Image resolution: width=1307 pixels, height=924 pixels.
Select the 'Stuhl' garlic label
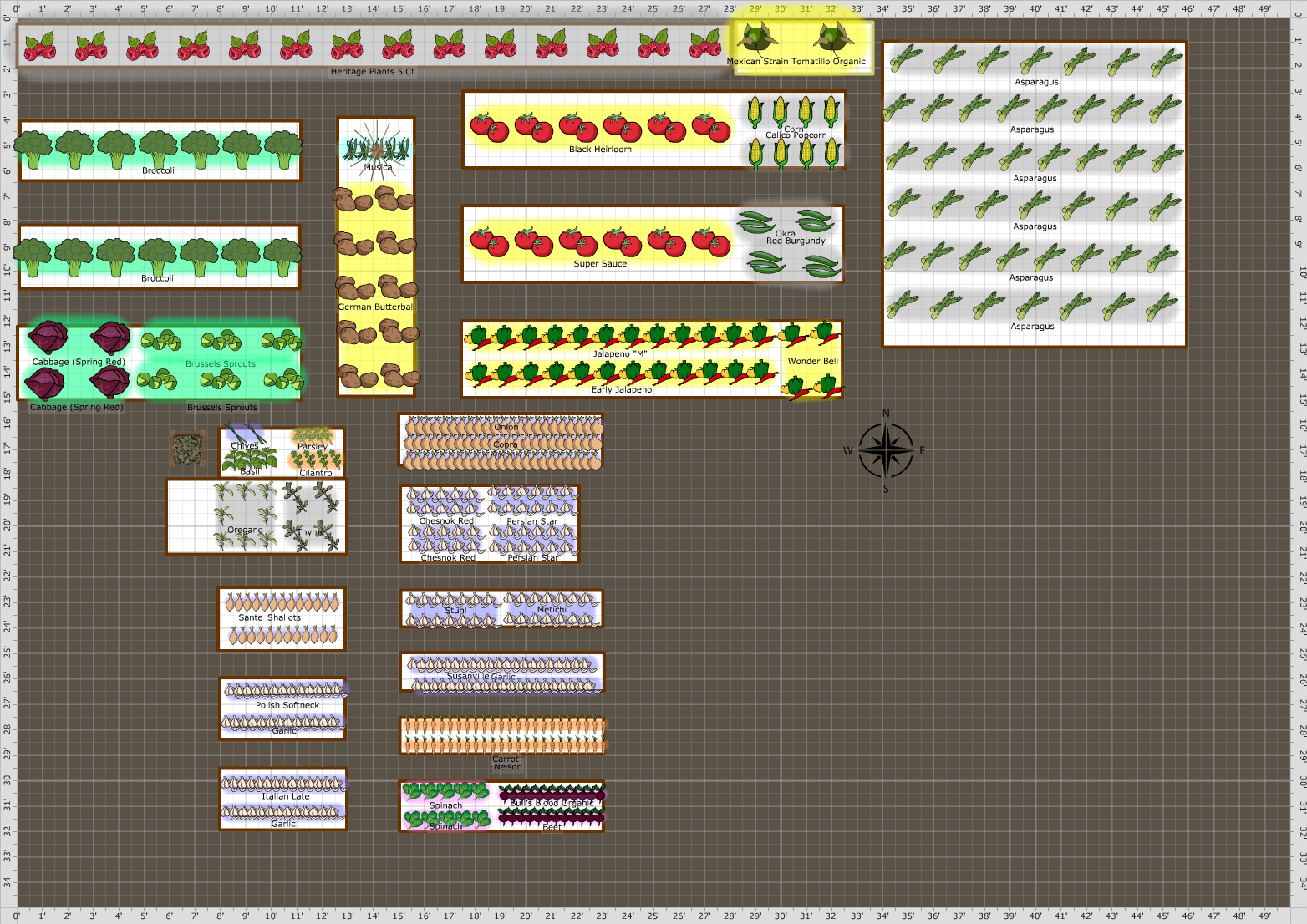pos(455,611)
